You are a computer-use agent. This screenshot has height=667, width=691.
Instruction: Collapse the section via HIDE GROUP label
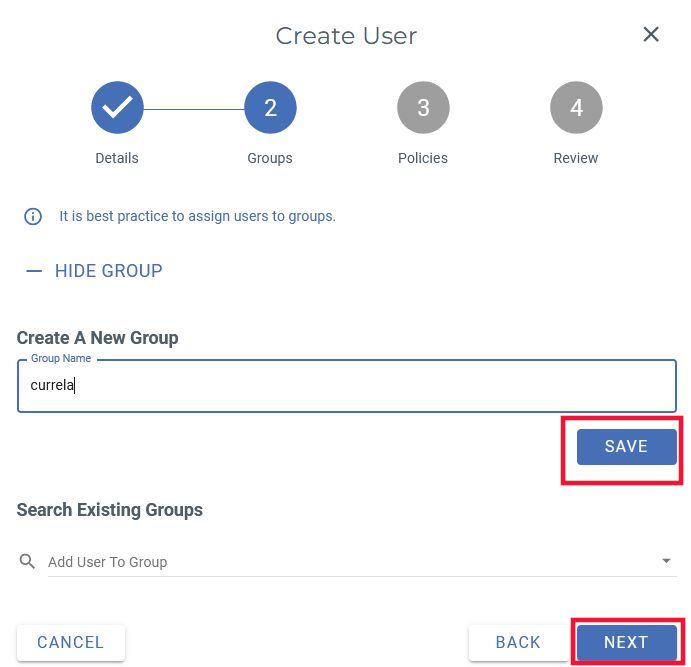coord(108,271)
